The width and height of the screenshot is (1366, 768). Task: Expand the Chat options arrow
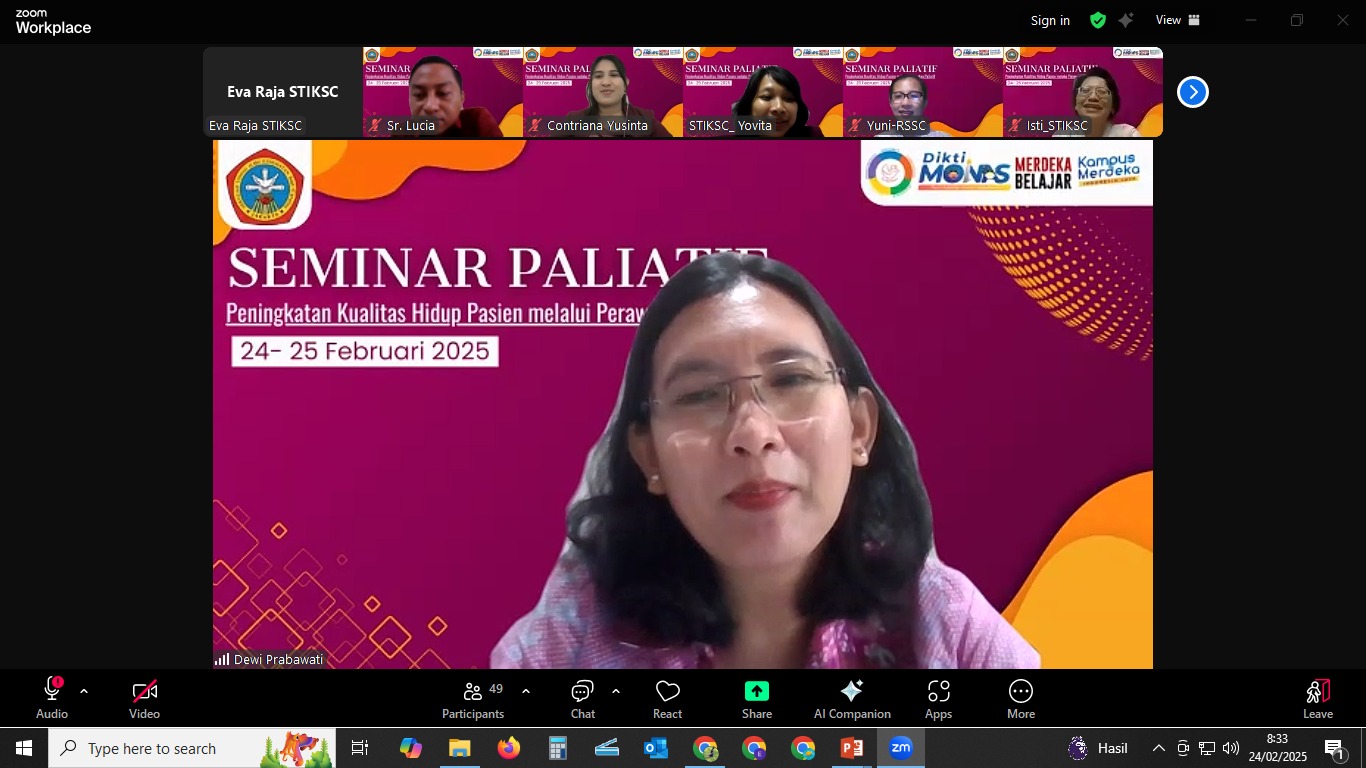click(615, 691)
